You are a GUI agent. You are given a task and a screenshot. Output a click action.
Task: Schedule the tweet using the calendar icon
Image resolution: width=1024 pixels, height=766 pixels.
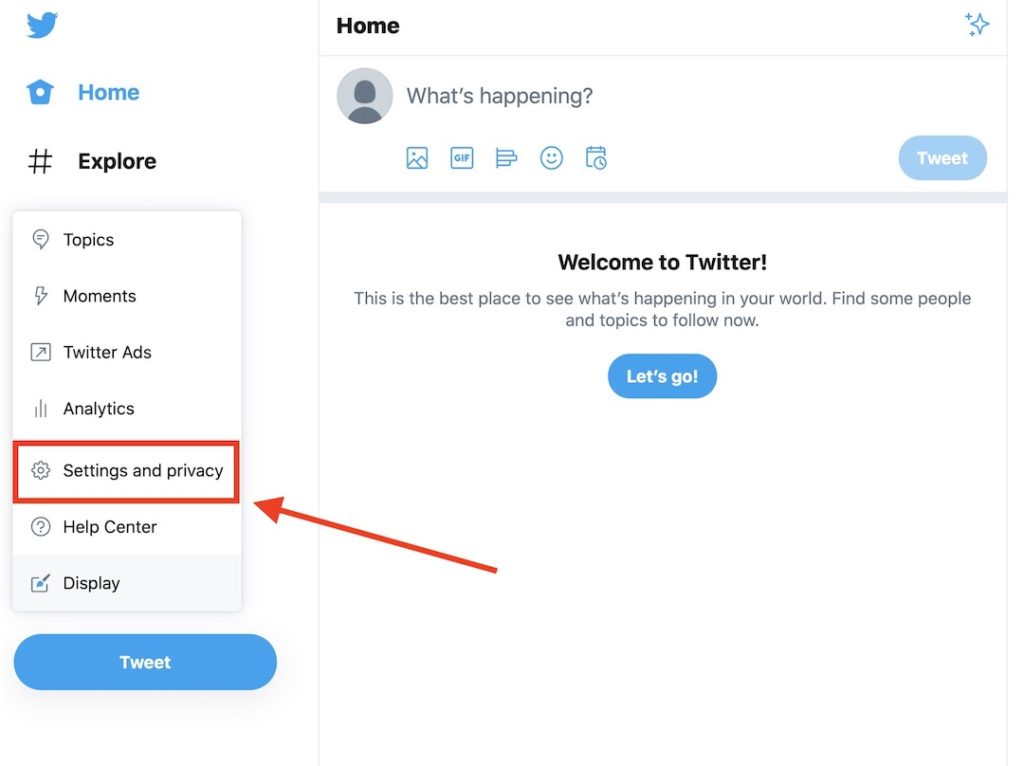[596, 158]
